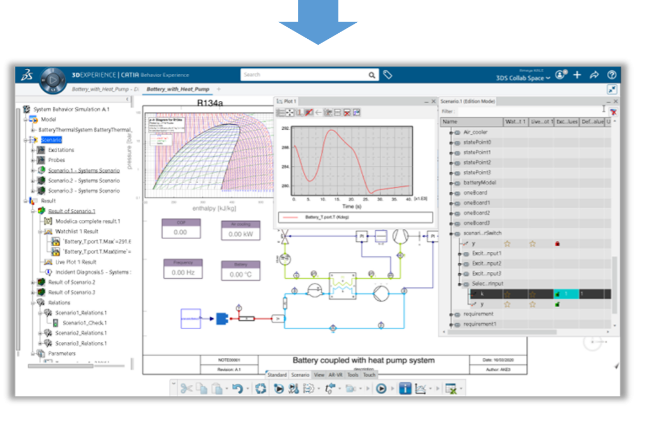Open the tag icon next to search
The image size is (654, 425).
tap(387, 75)
